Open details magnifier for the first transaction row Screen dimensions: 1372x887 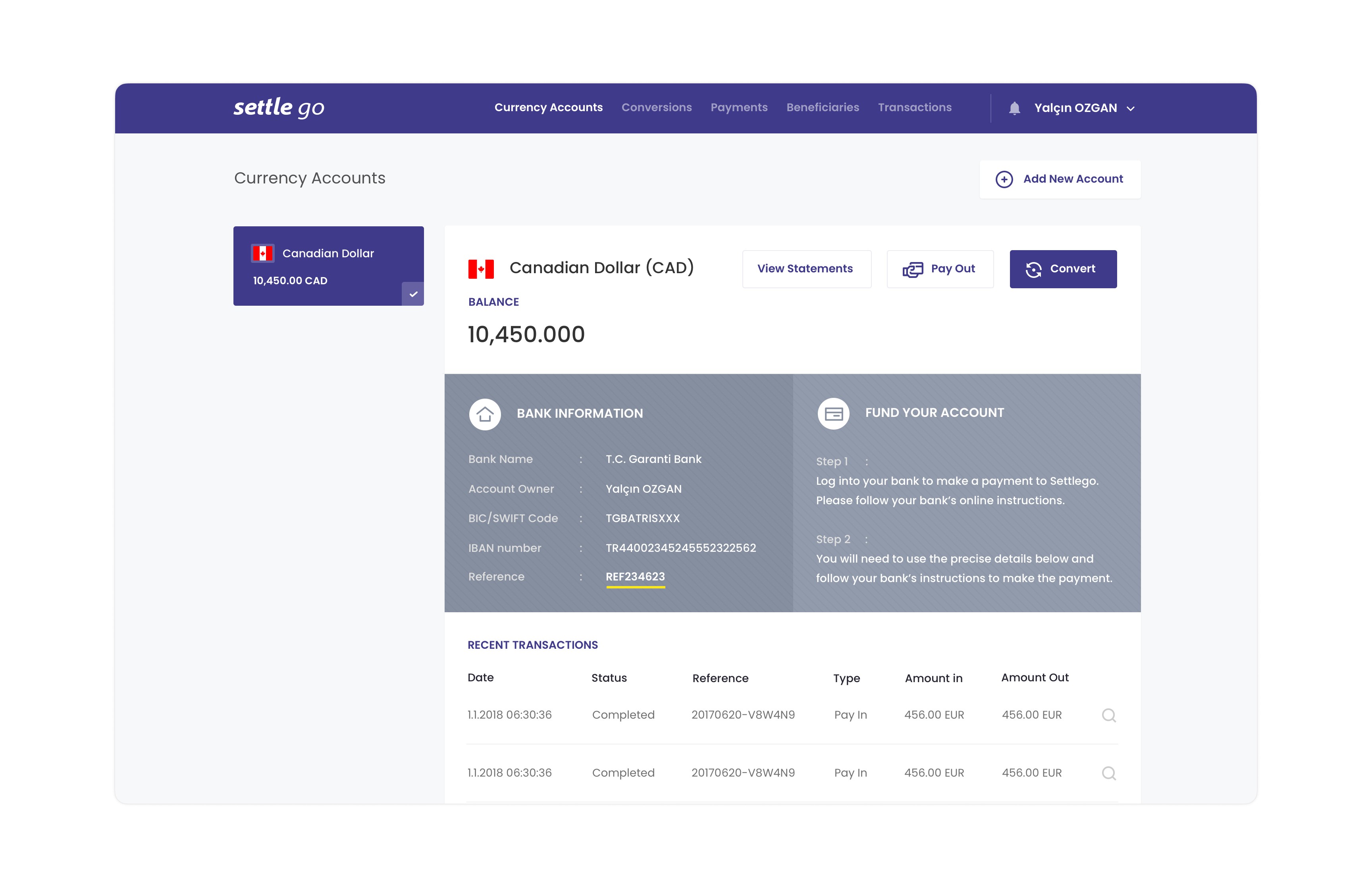pos(1108,715)
